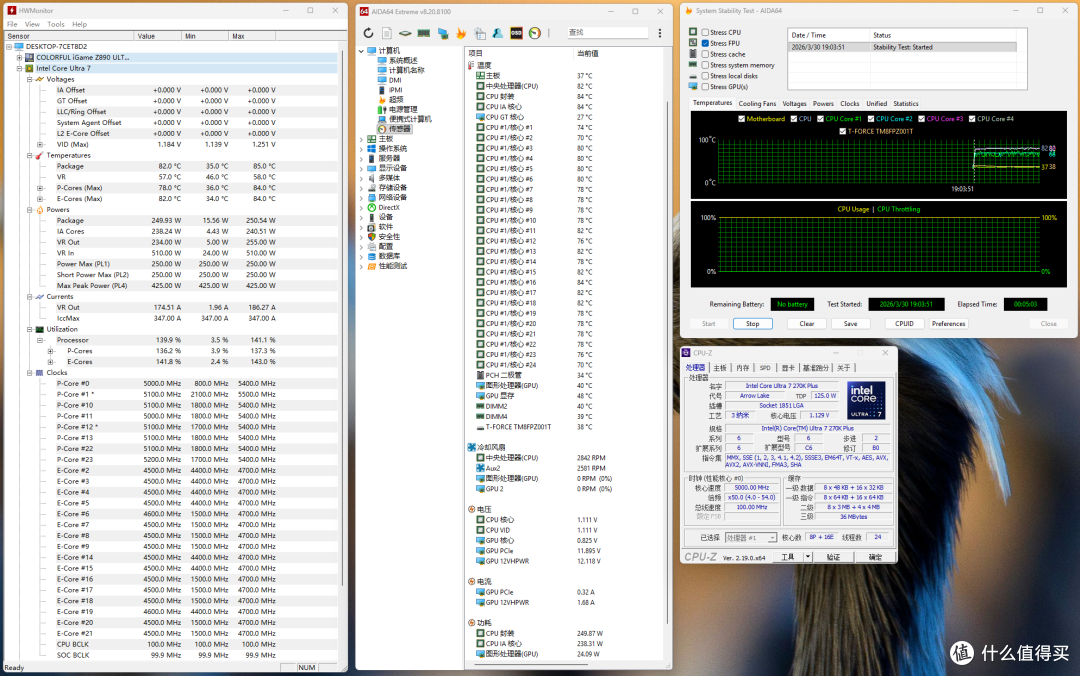Image resolution: width=1080 pixels, height=676 pixels.
Task: Click the AIDA64 refresh icon
Action: 368,33
